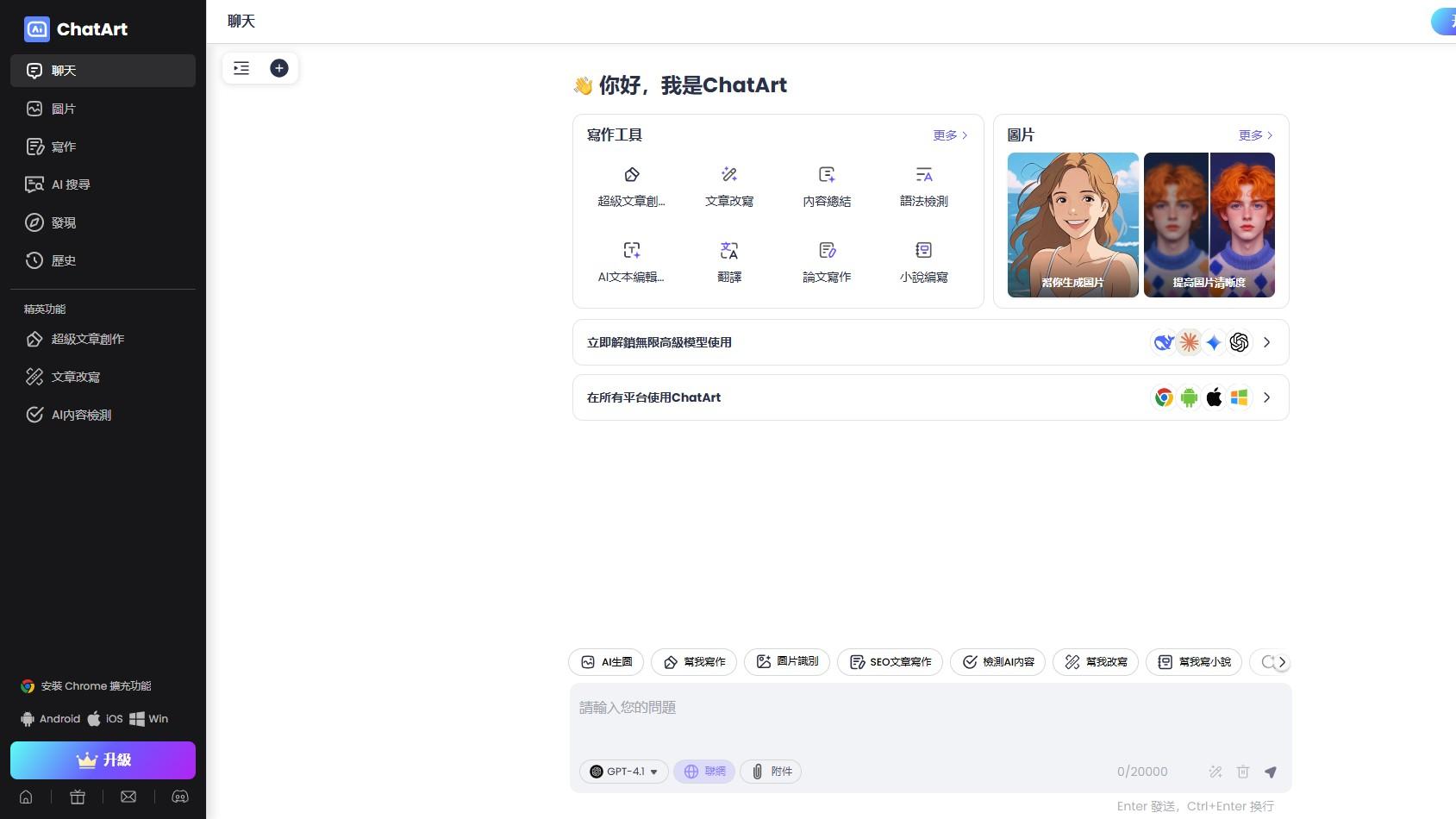Viewport: 1456px width, 819px height.
Task: Start a new chat with plus icon
Action: click(x=279, y=68)
